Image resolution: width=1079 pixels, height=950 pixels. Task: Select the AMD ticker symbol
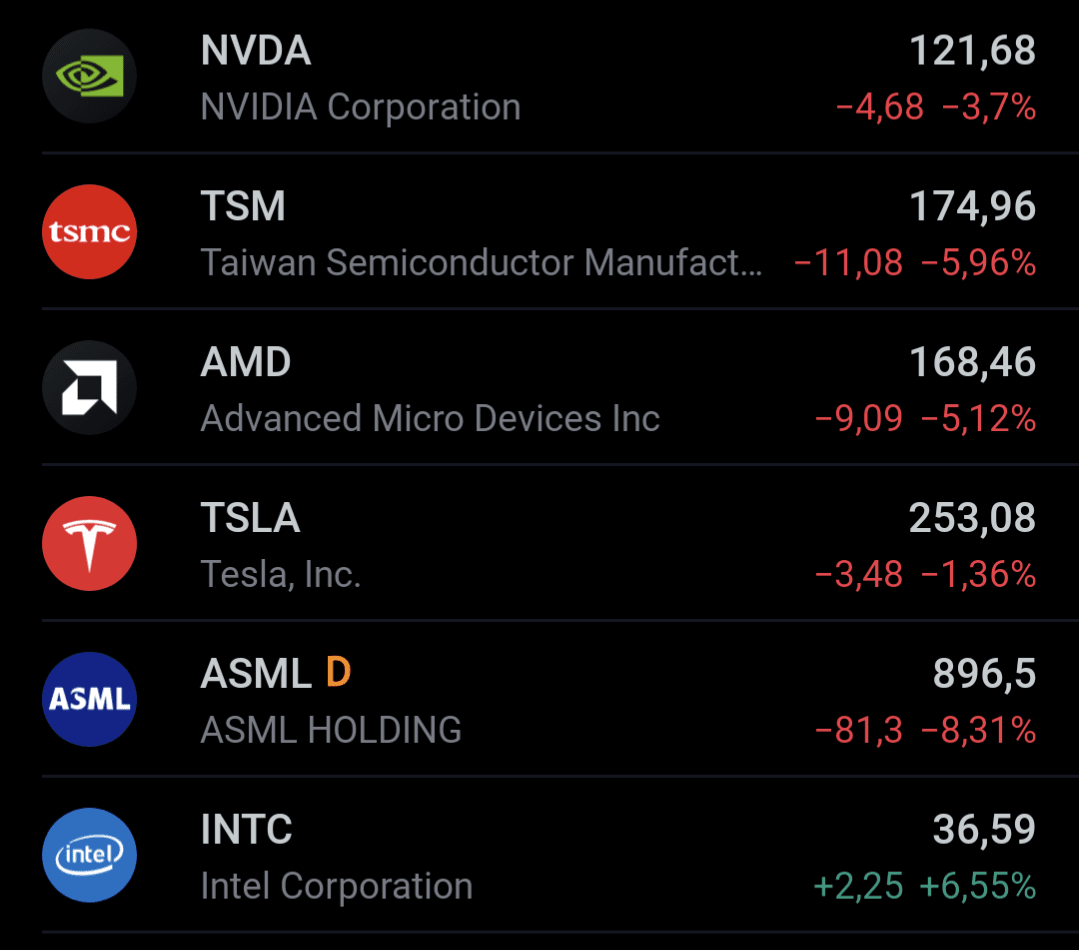246,362
